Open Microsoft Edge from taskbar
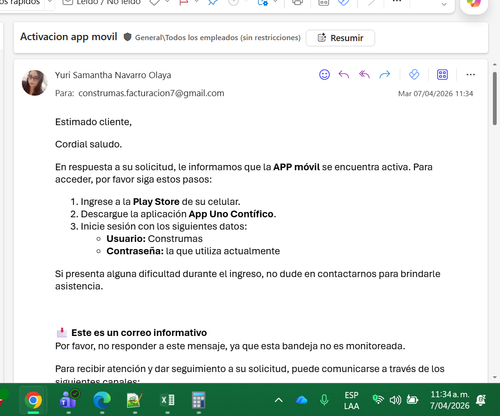Image resolution: width=500 pixels, height=416 pixels. (102, 400)
